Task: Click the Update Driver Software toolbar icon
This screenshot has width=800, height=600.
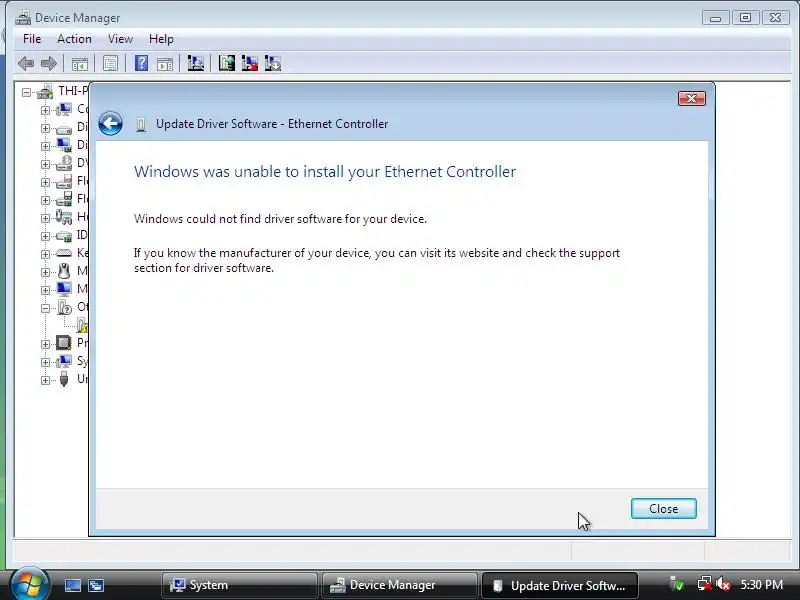Action: (227, 63)
